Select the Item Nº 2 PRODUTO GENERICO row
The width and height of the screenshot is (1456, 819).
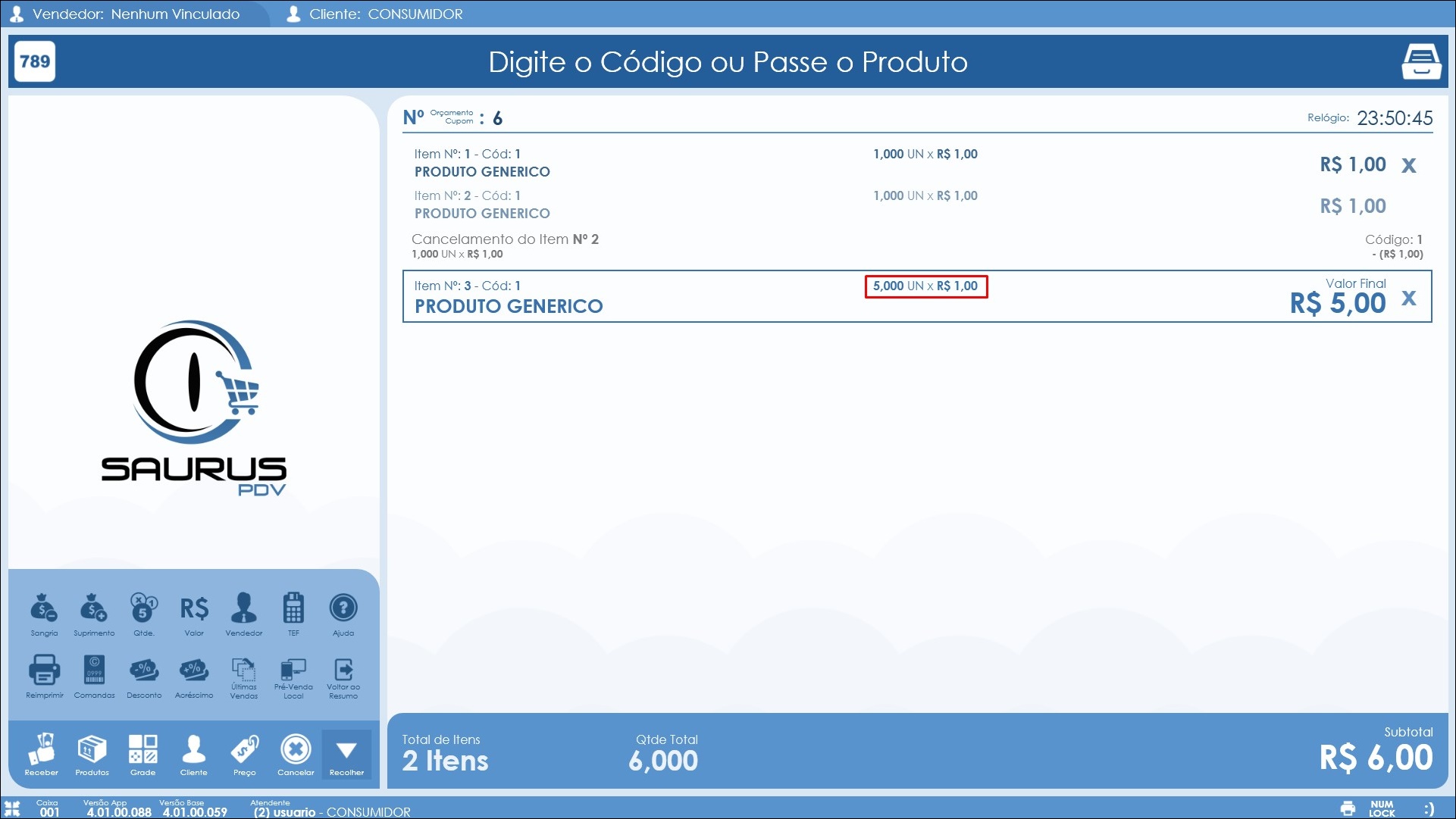[x=917, y=205]
